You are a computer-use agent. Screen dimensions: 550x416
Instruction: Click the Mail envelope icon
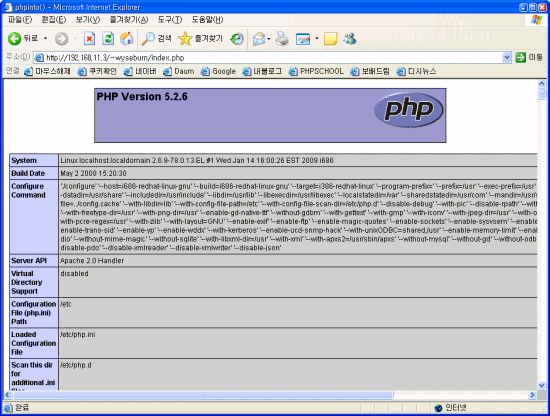pos(259,39)
